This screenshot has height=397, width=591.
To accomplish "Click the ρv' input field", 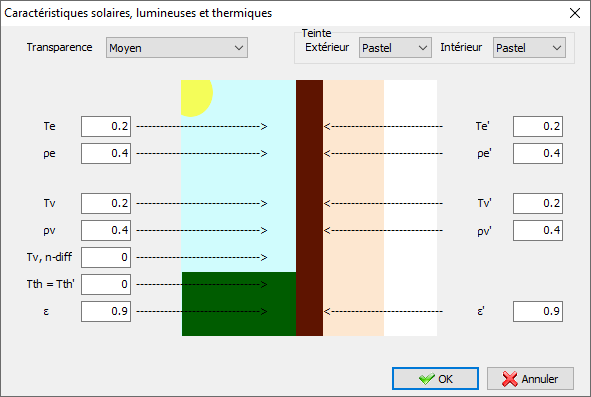I will 538,230.
